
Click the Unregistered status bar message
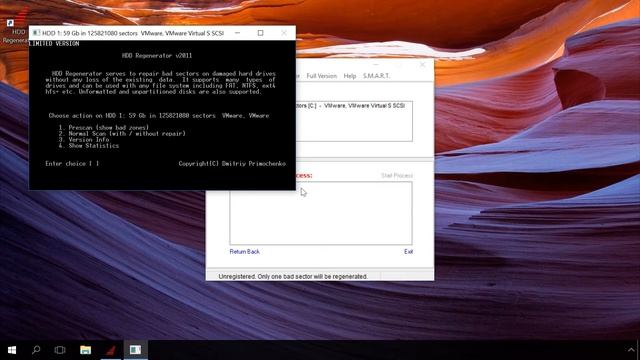pos(293,276)
